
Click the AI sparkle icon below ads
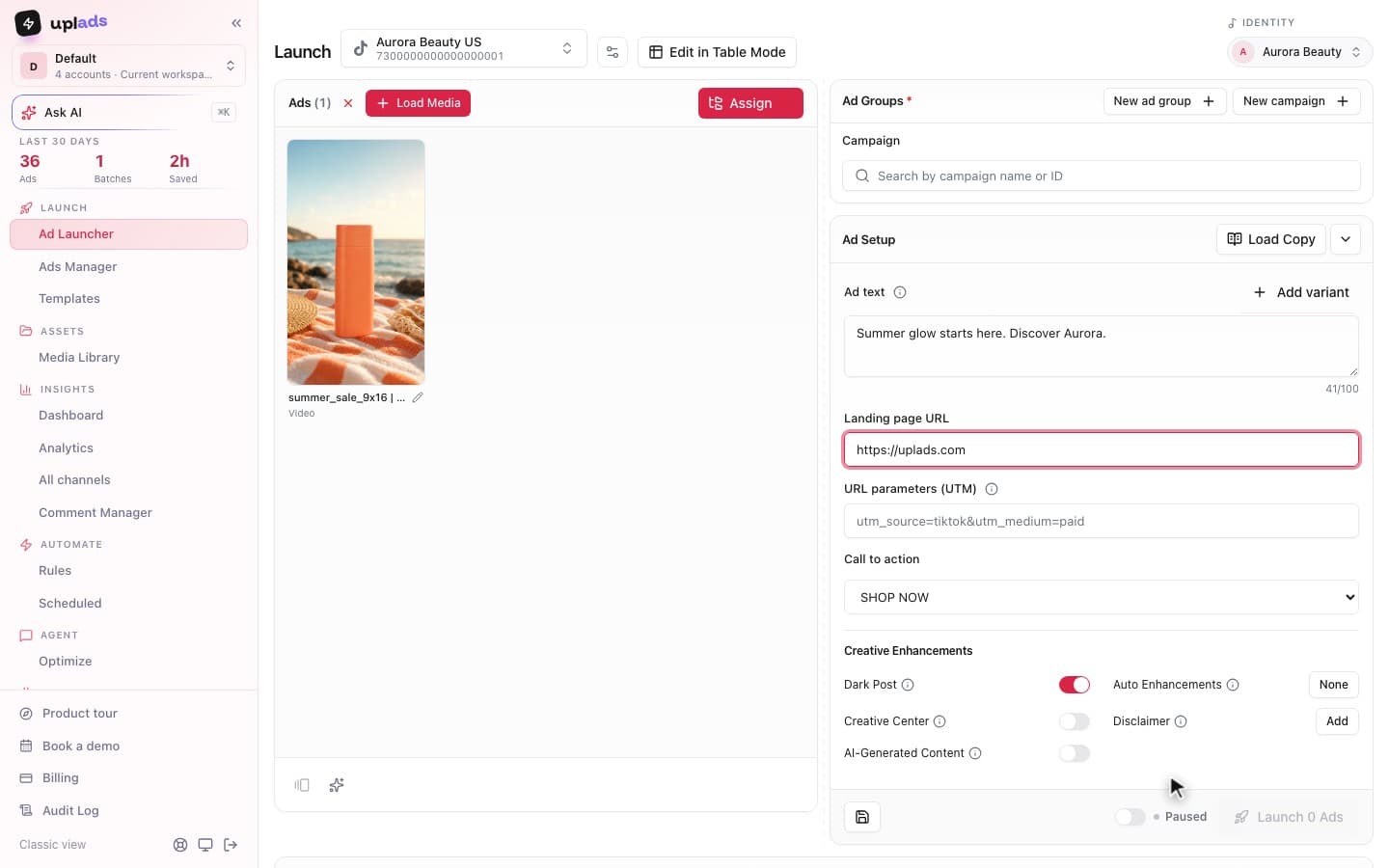[337, 785]
